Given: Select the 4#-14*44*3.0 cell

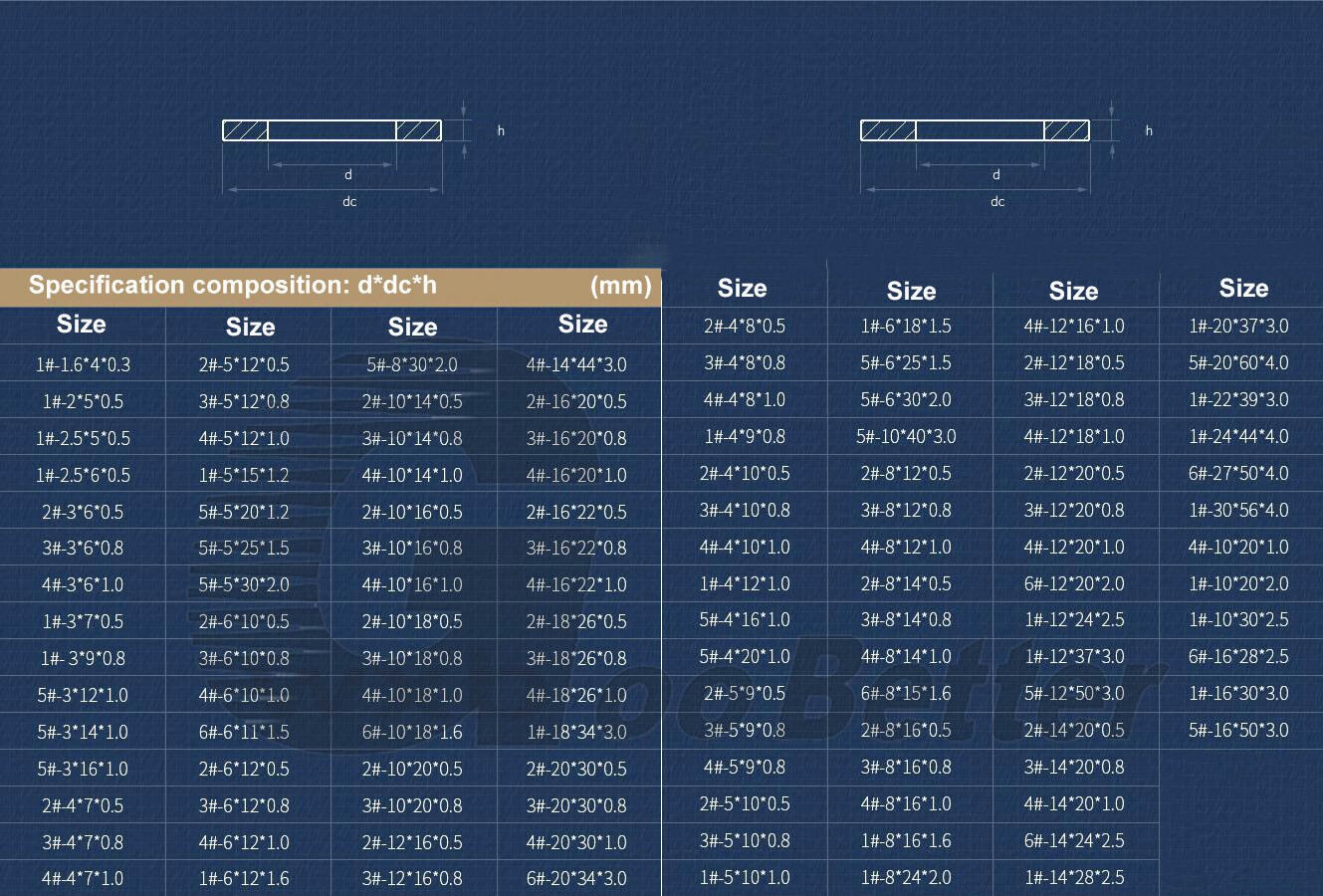Looking at the screenshot, I should pyautogui.click(x=576, y=364).
